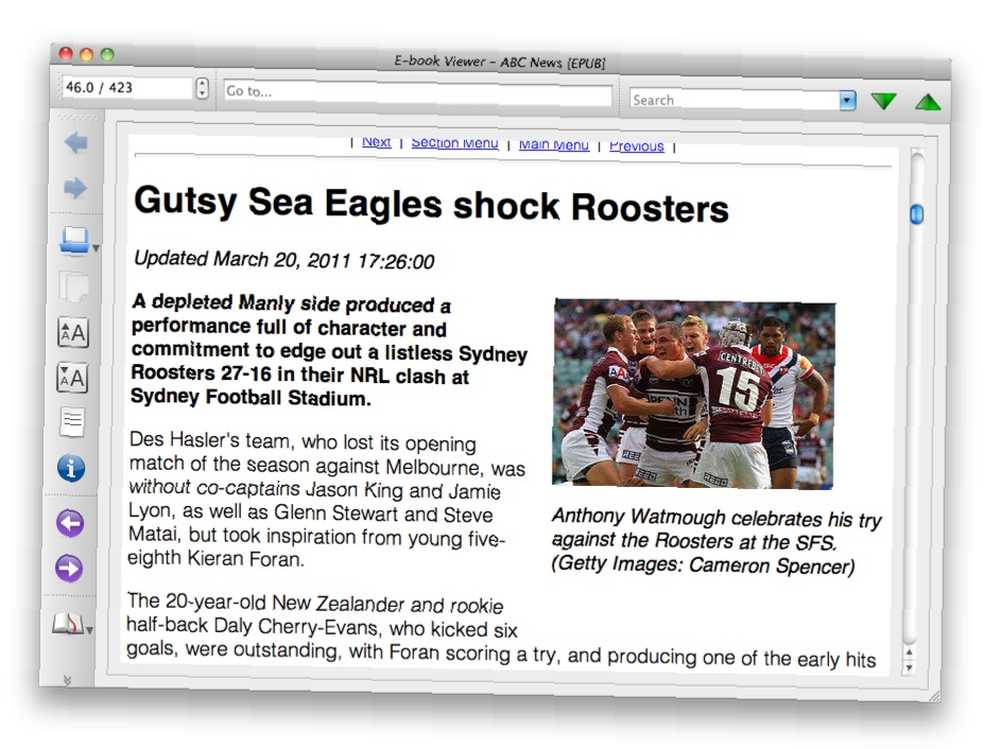Screen dimensions: 1000x749
Task: Find next with green down triangle
Action: coord(884,101)
